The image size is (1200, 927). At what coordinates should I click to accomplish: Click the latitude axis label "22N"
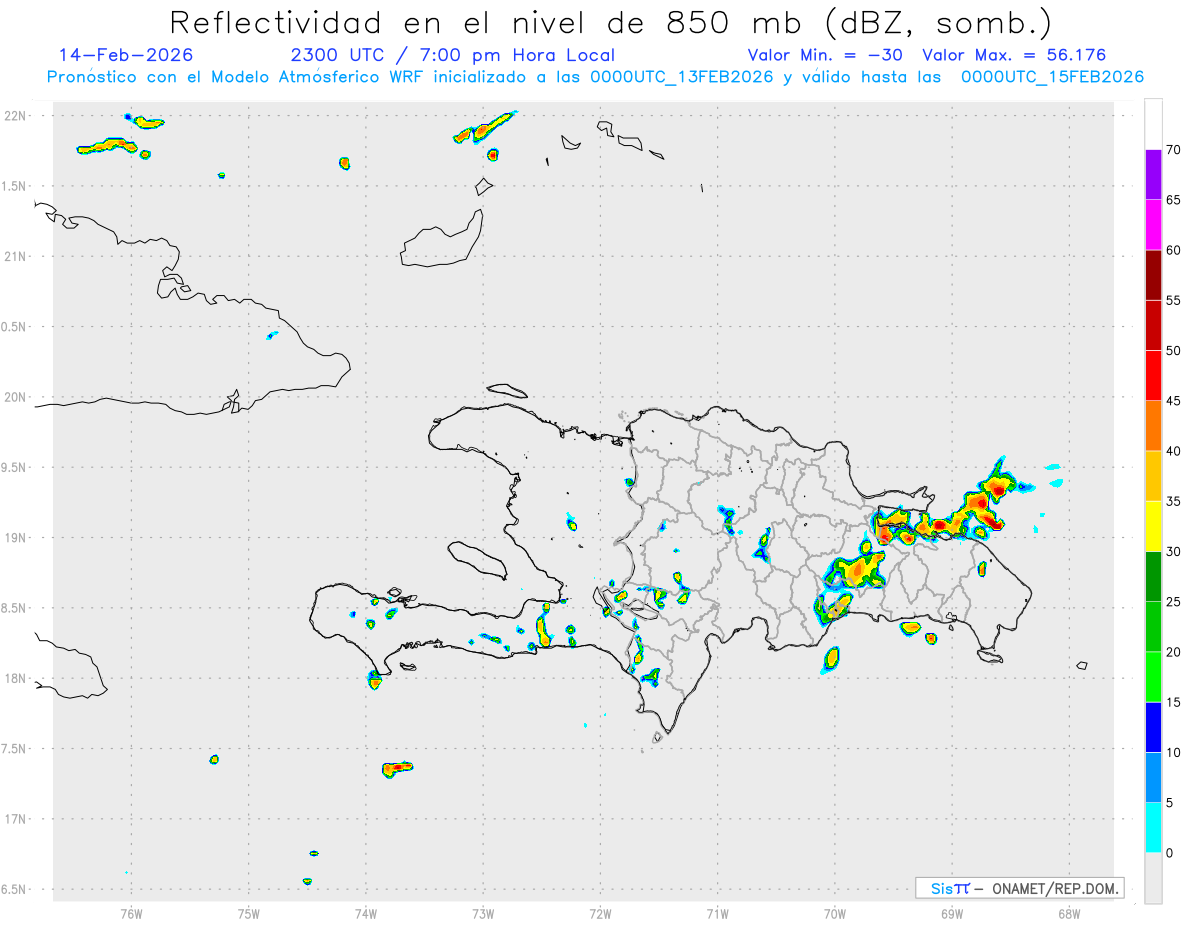point(17,116)
